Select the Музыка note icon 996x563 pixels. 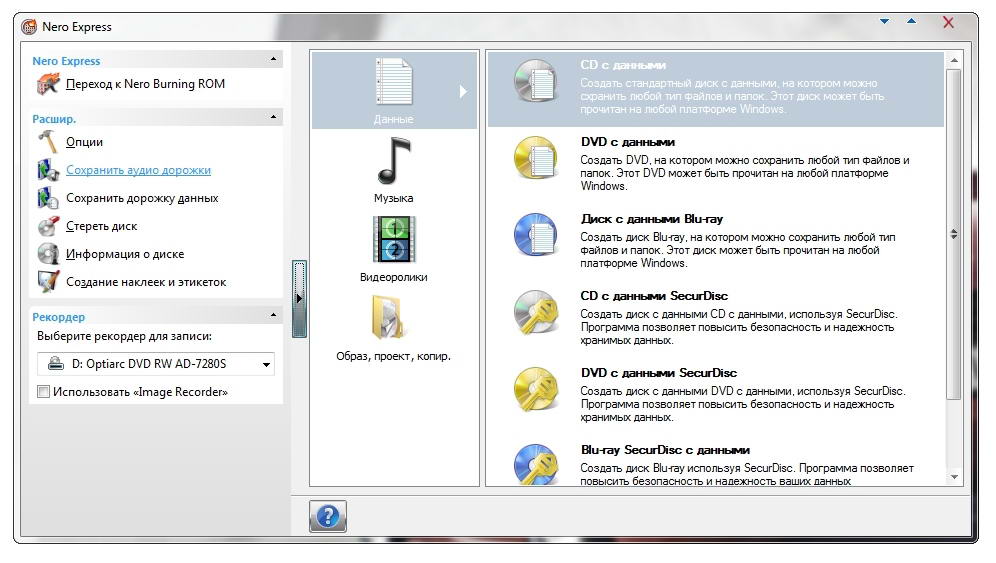[x=394, y=161]
